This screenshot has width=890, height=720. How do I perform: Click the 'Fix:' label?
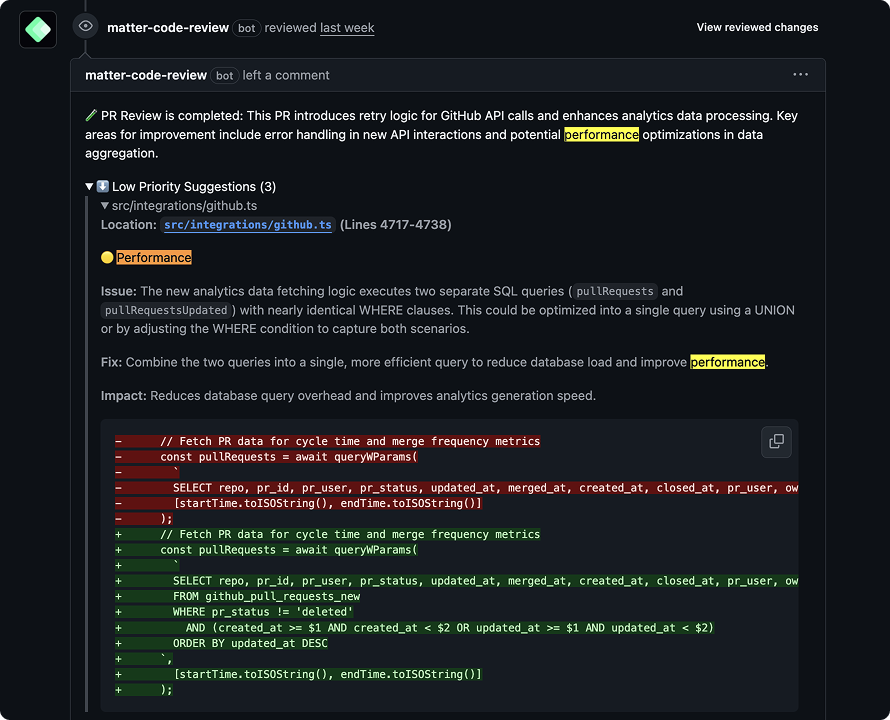(x=111, y=362)
